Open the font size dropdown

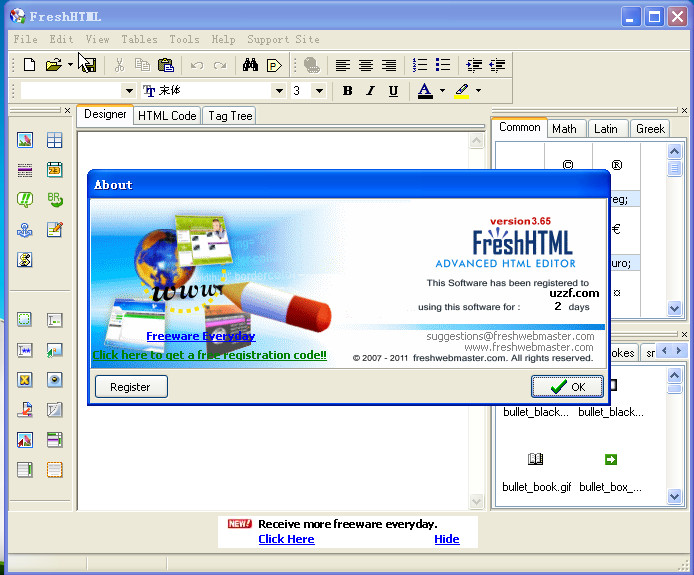tap(319, 91)
